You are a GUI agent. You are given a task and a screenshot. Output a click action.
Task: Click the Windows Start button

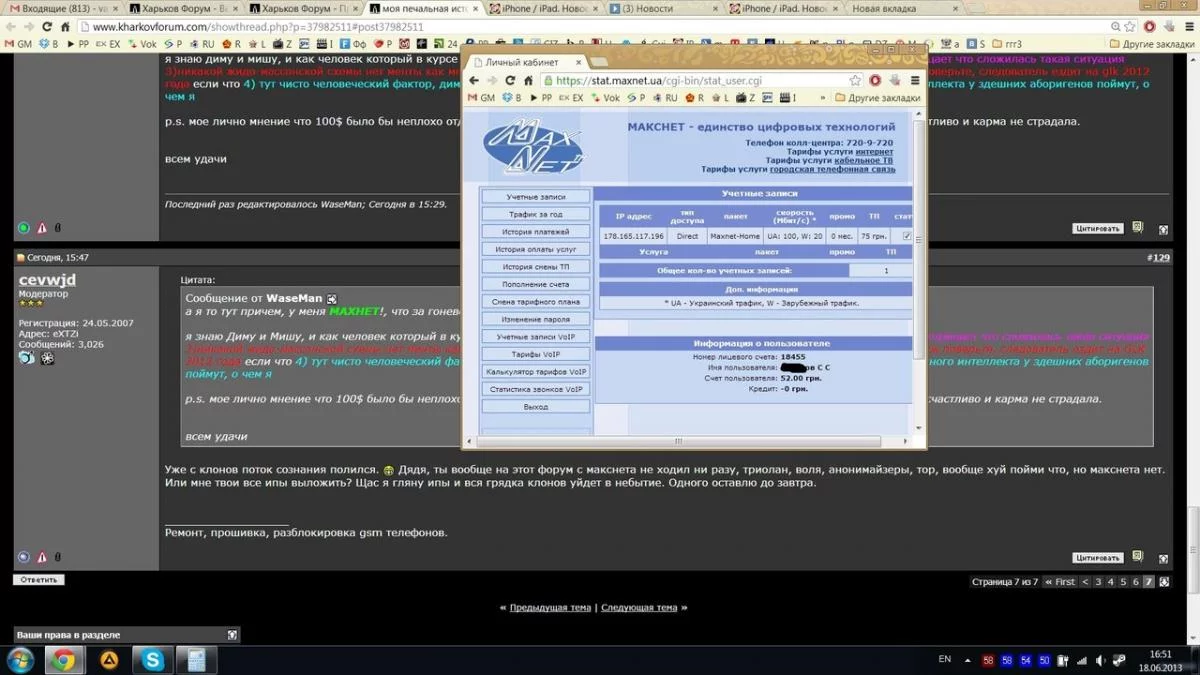coord(20,660)
